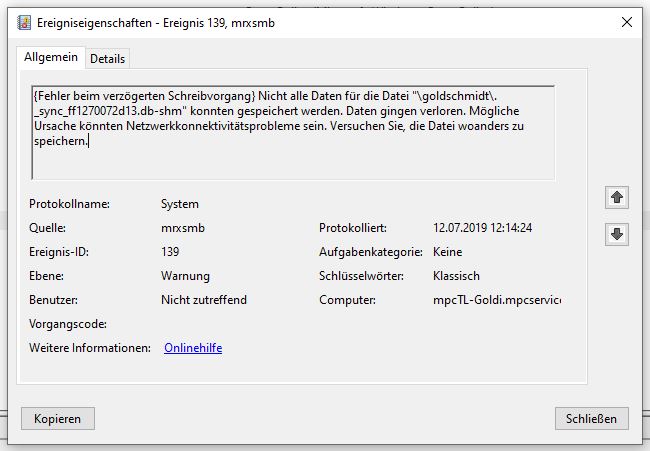Select the Quelle value mrxsmb
The width and height of the screenshot is (650, 451).
coord(183,228)
